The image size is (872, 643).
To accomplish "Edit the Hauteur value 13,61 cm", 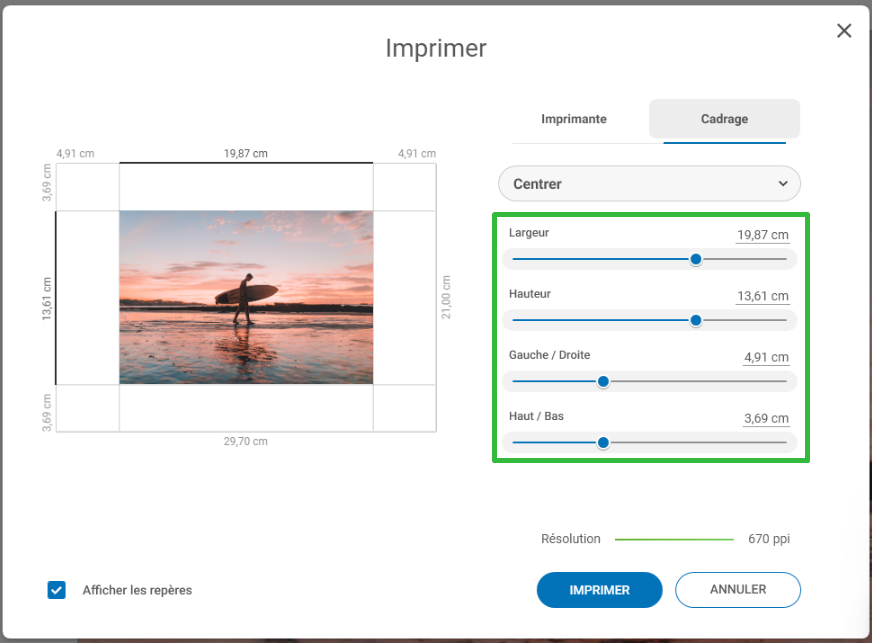I will coord(762,296).
